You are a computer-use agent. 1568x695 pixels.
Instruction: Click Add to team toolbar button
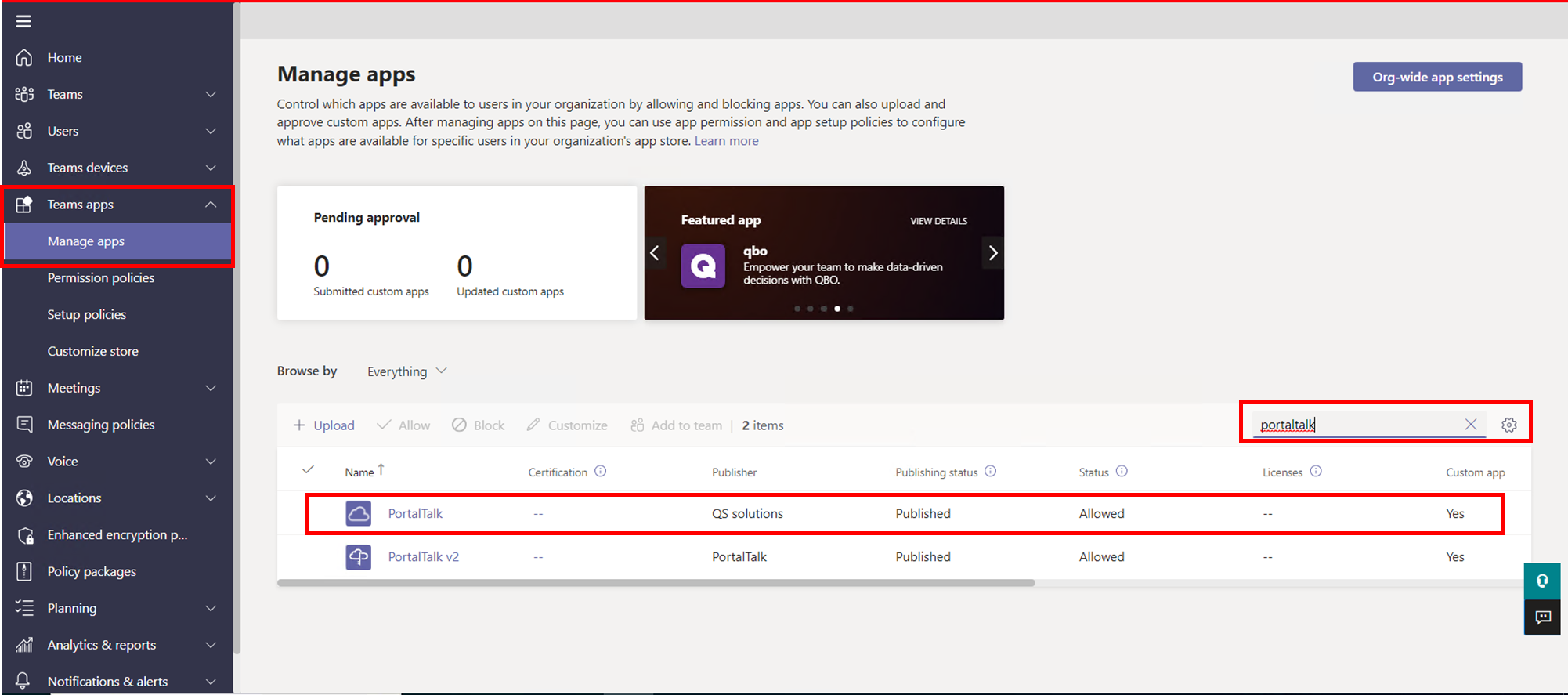[x=677, y=425]
